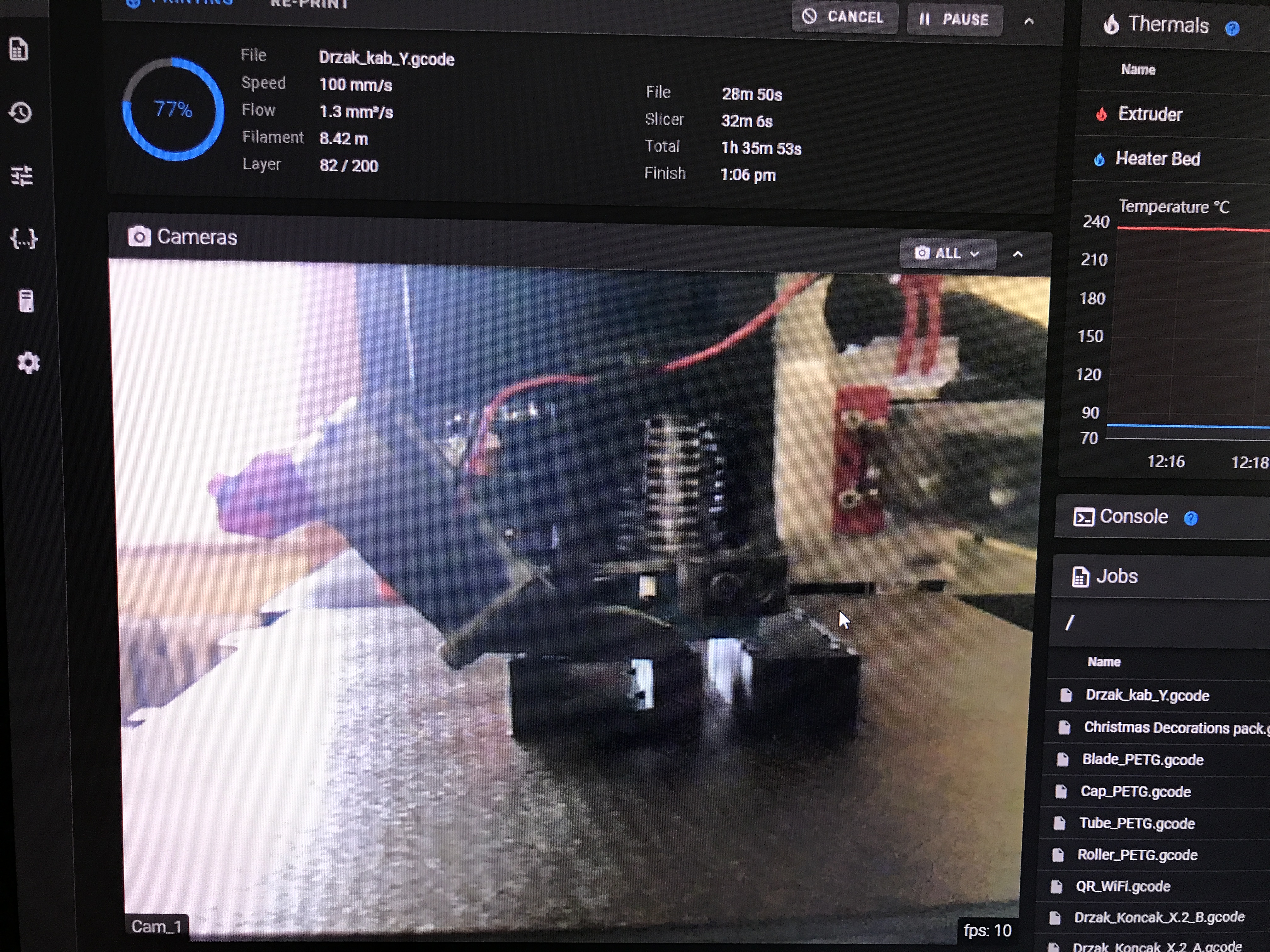Viewport: 1270px width, 952px height.
Task: Click the camera icon in Cameras header
Action: pos(139,236)
